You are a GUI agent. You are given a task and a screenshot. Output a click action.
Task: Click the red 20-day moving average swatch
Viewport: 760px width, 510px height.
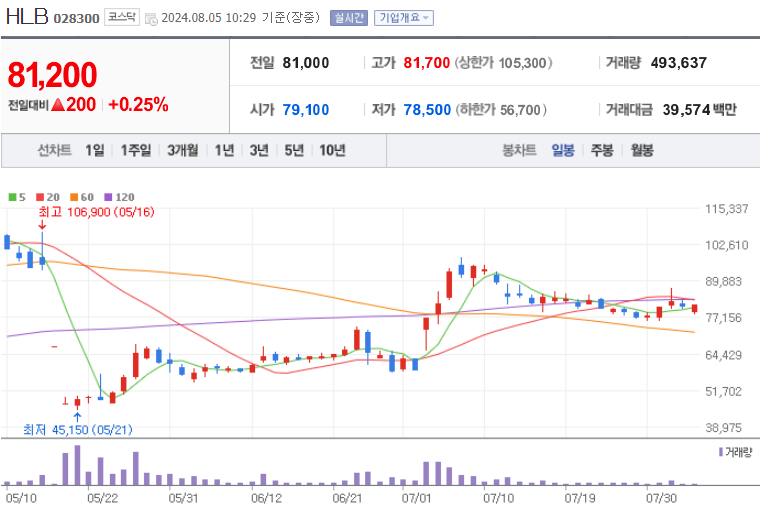click(x=40, y=197)
